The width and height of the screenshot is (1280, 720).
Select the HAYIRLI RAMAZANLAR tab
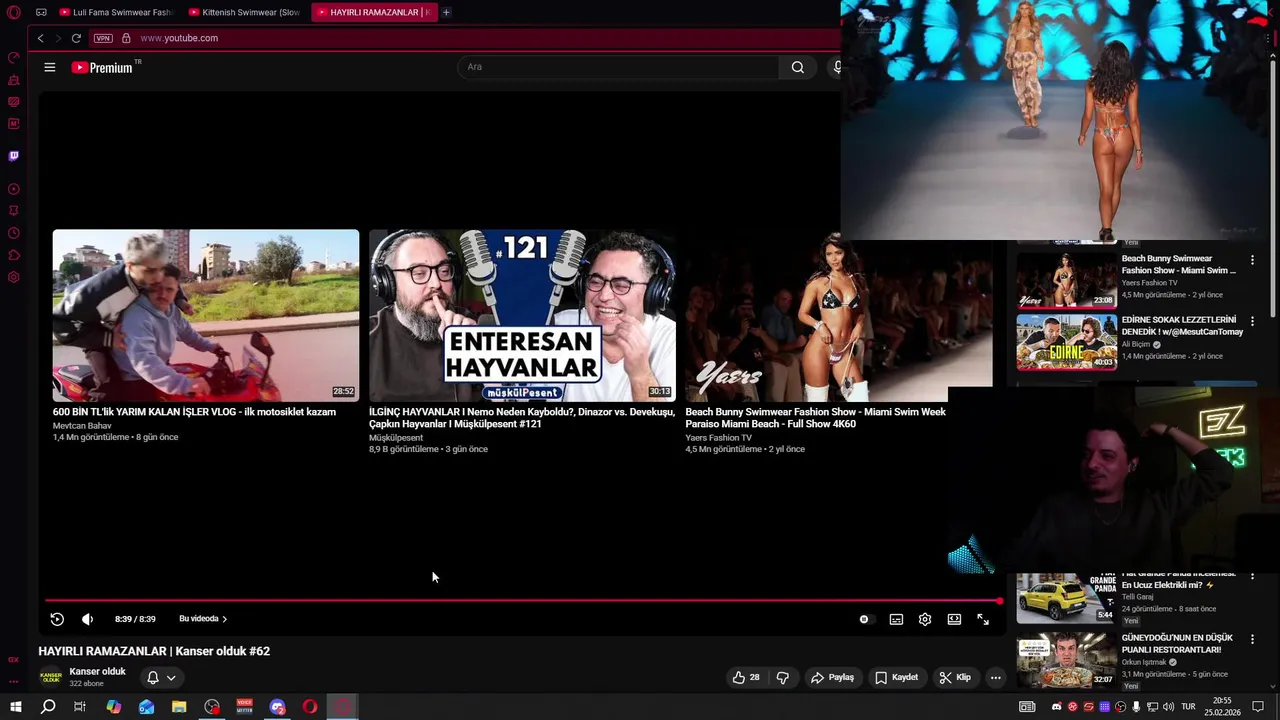tap(374, 12)
